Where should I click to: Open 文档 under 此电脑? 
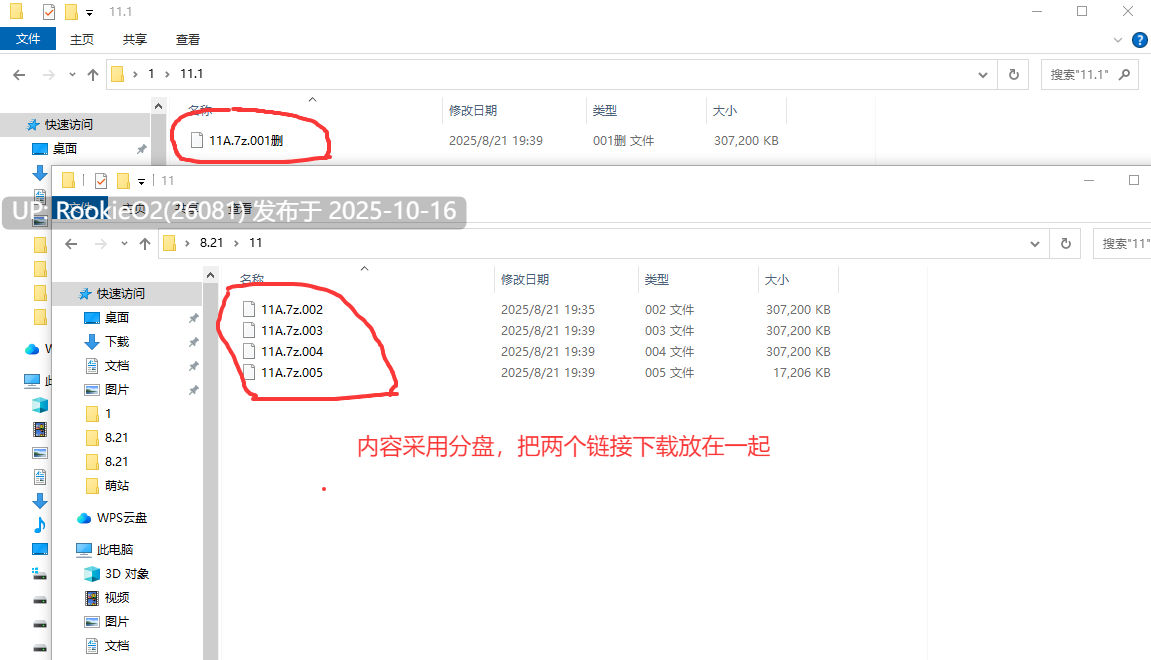coord(117,645)
